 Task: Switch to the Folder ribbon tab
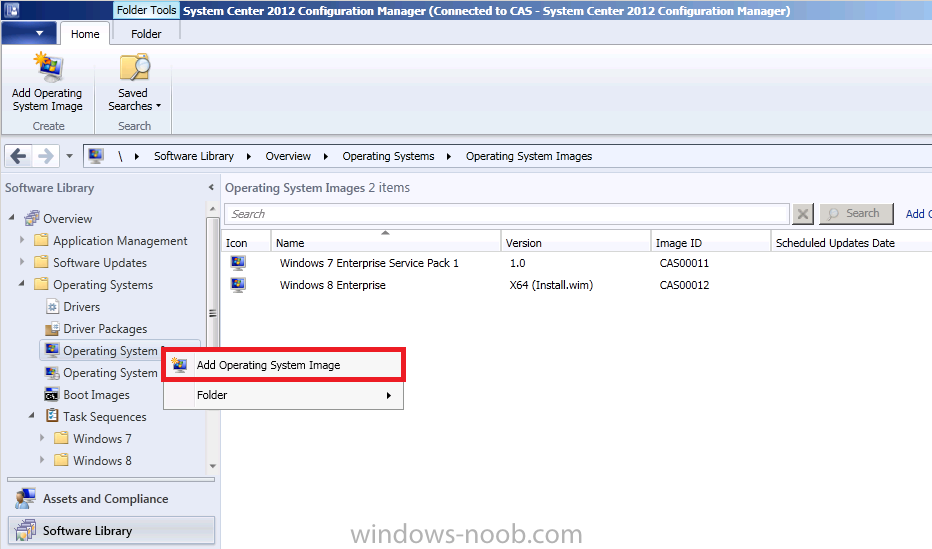click(146, 34)
